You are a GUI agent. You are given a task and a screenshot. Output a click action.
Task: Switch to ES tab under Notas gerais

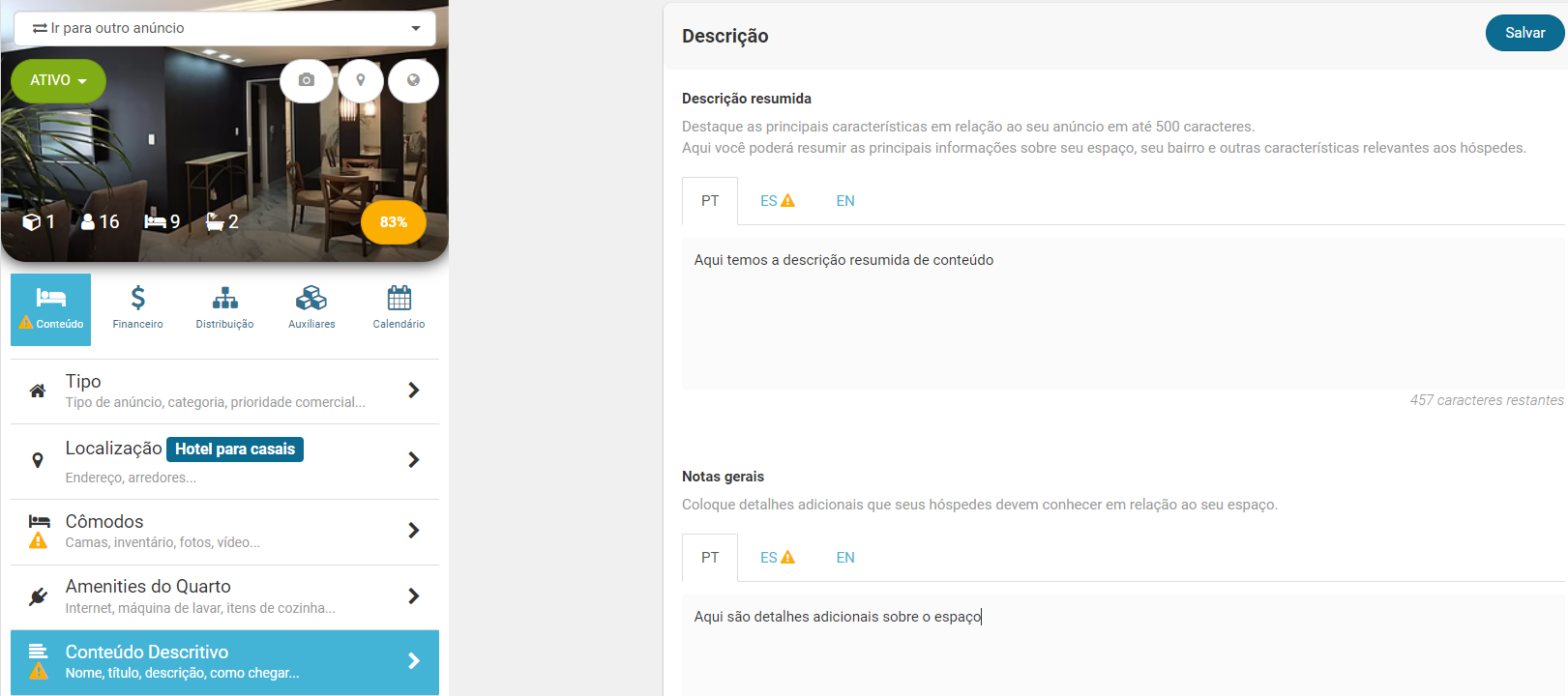pos(777,558)
